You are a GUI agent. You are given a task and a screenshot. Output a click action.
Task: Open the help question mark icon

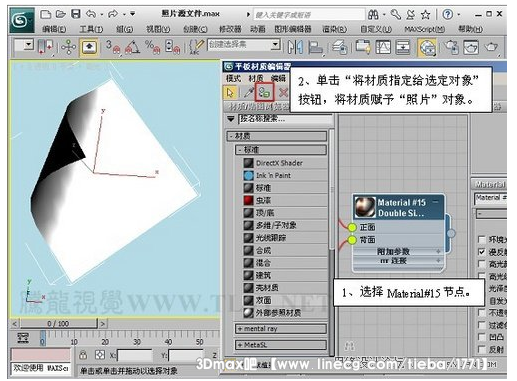tap(448, 14)
